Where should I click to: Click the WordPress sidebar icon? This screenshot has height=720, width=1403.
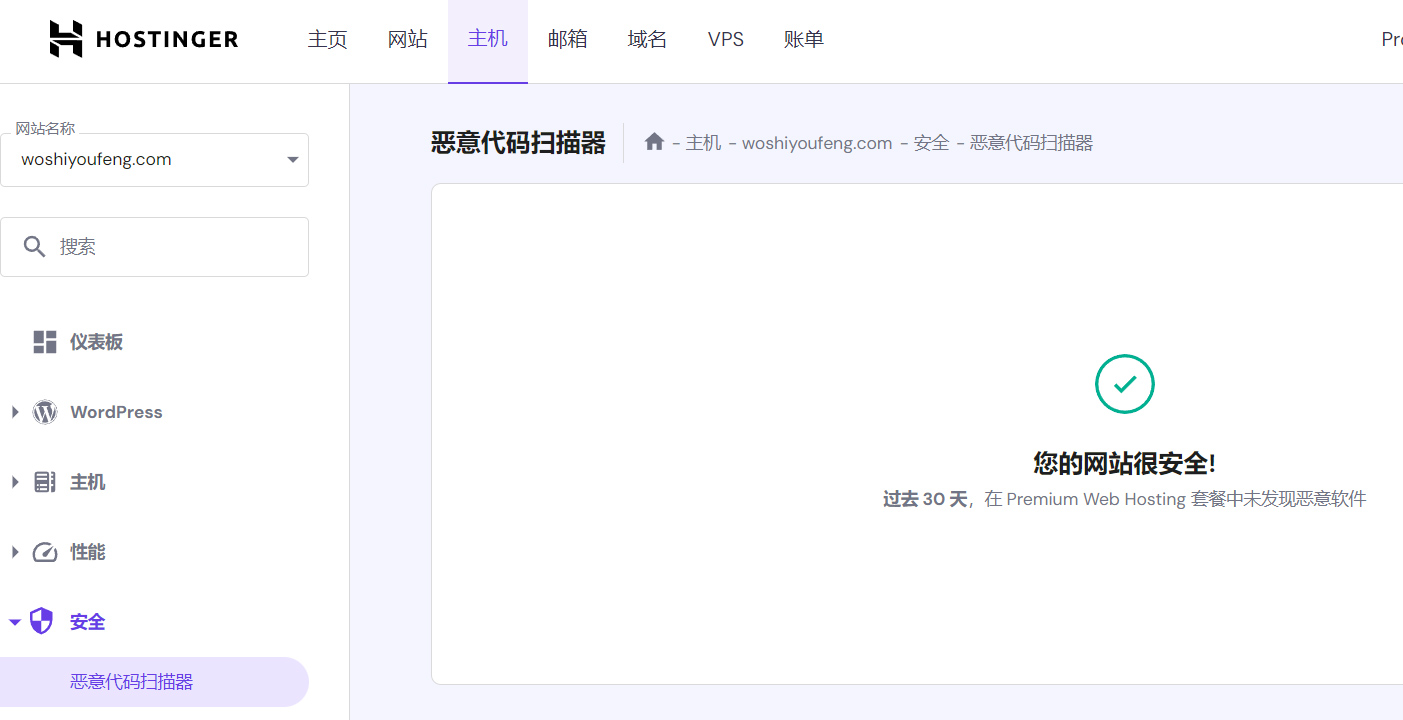pos(44,411)
